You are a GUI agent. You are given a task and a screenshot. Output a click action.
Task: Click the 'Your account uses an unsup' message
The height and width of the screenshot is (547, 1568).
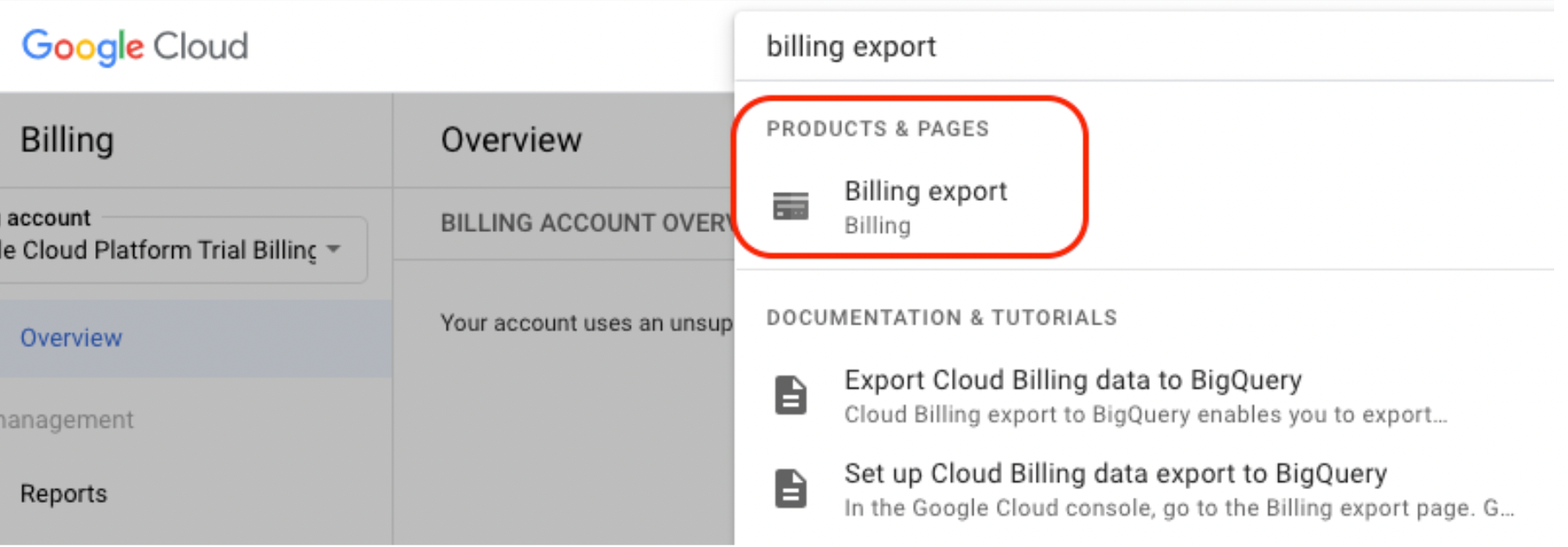coord(587,323)
